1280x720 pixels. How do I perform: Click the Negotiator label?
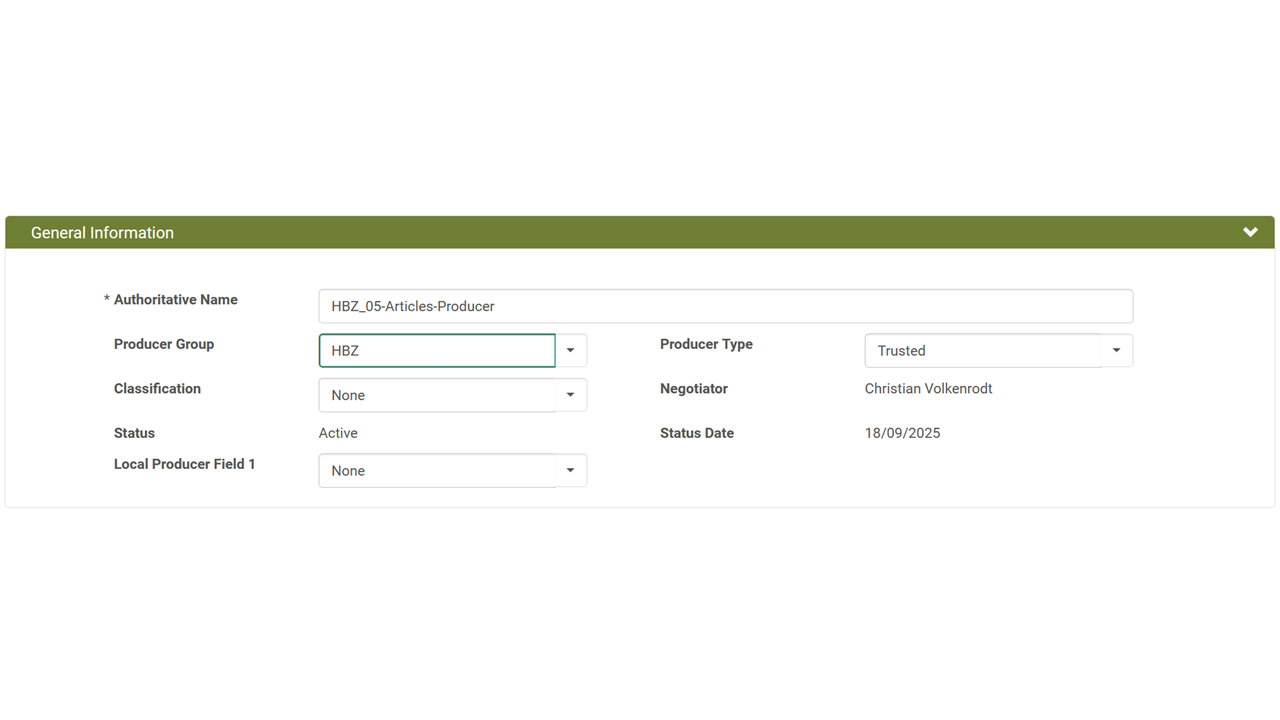point(694,389)
